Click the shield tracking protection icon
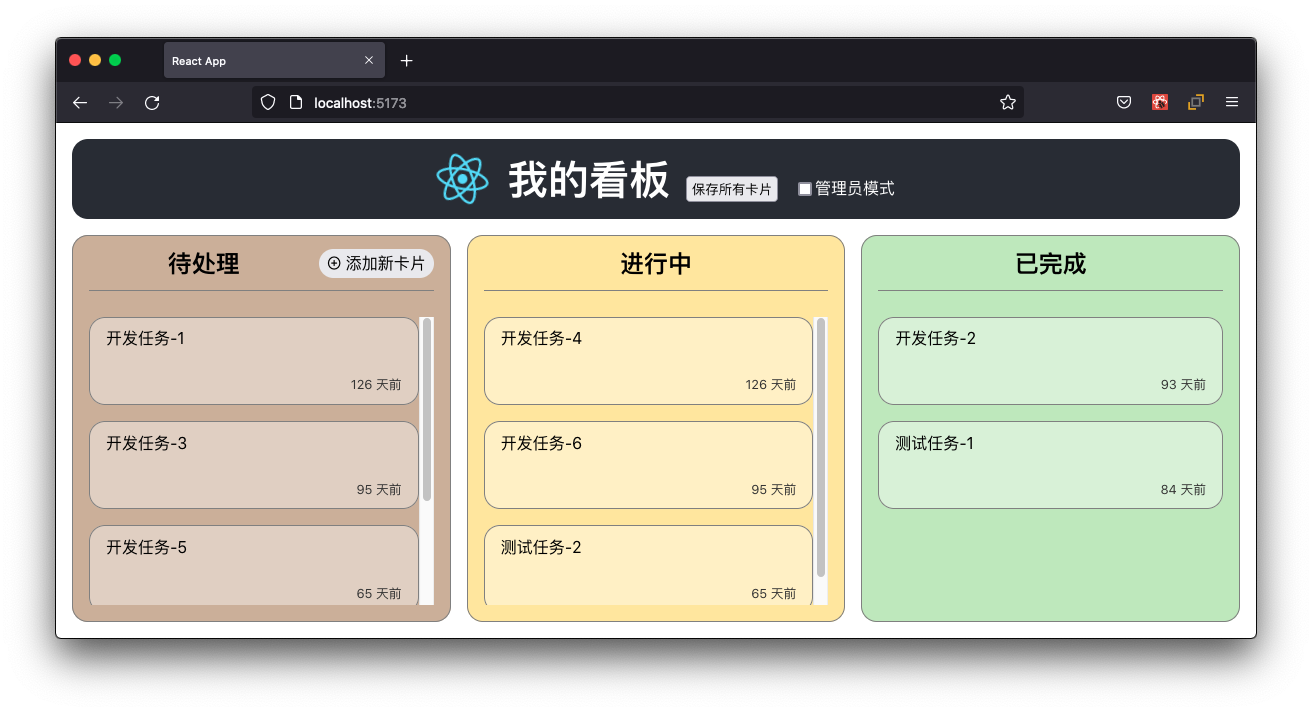1312x712 pixels. click(268, 102)
